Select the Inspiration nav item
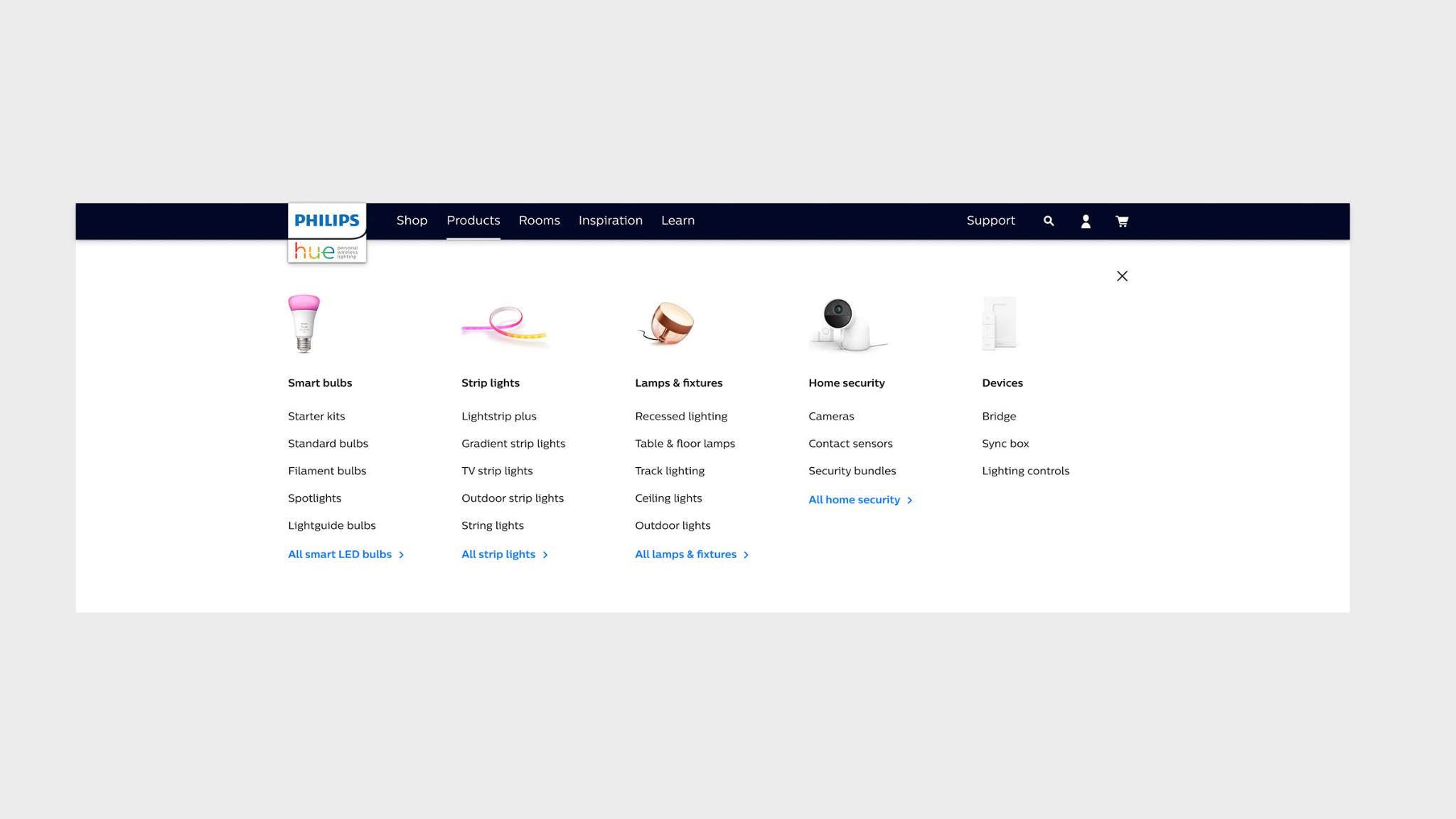 (610, 220)
